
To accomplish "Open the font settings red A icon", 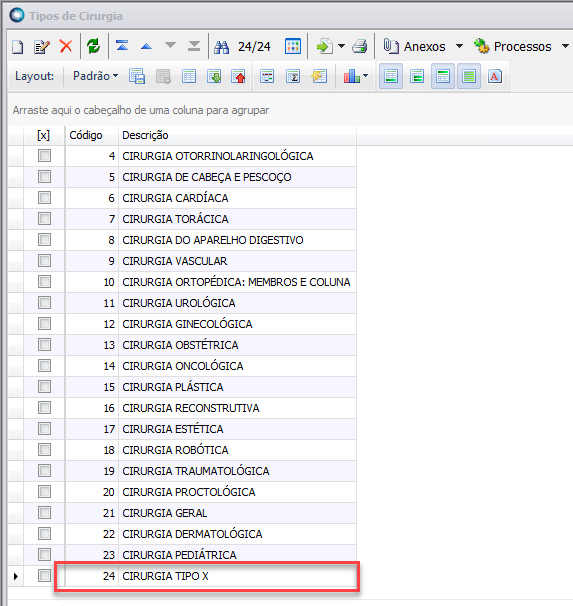I will point(495,76).
